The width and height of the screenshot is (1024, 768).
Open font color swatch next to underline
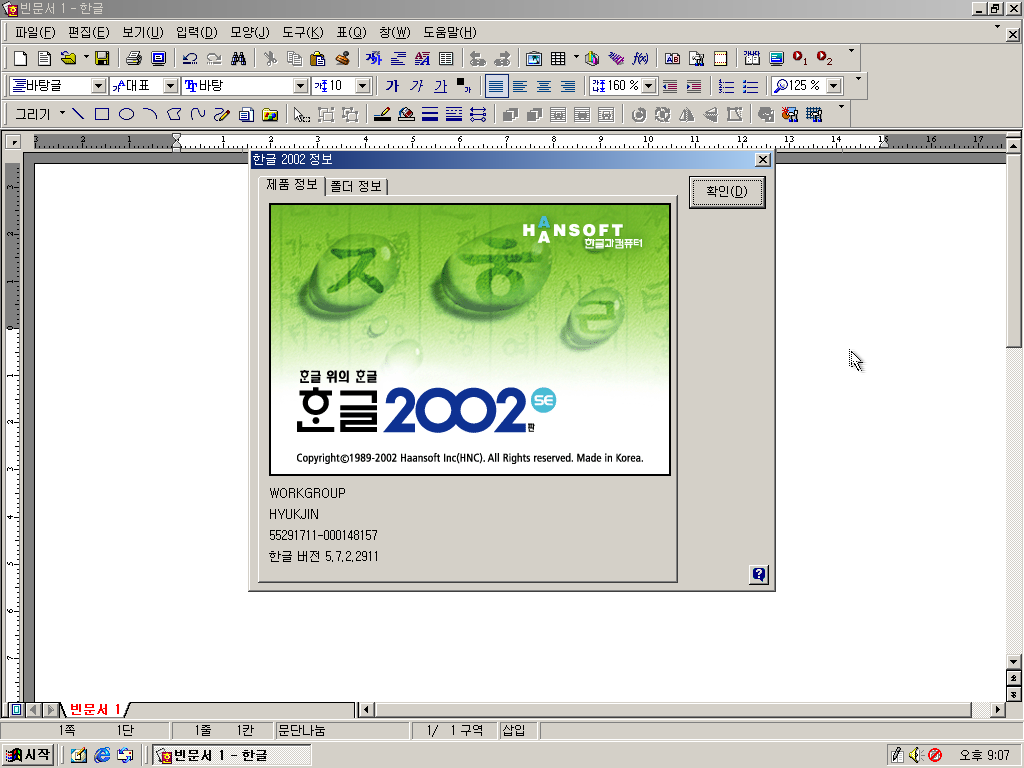pyautogui.click(x=464, y=86)
